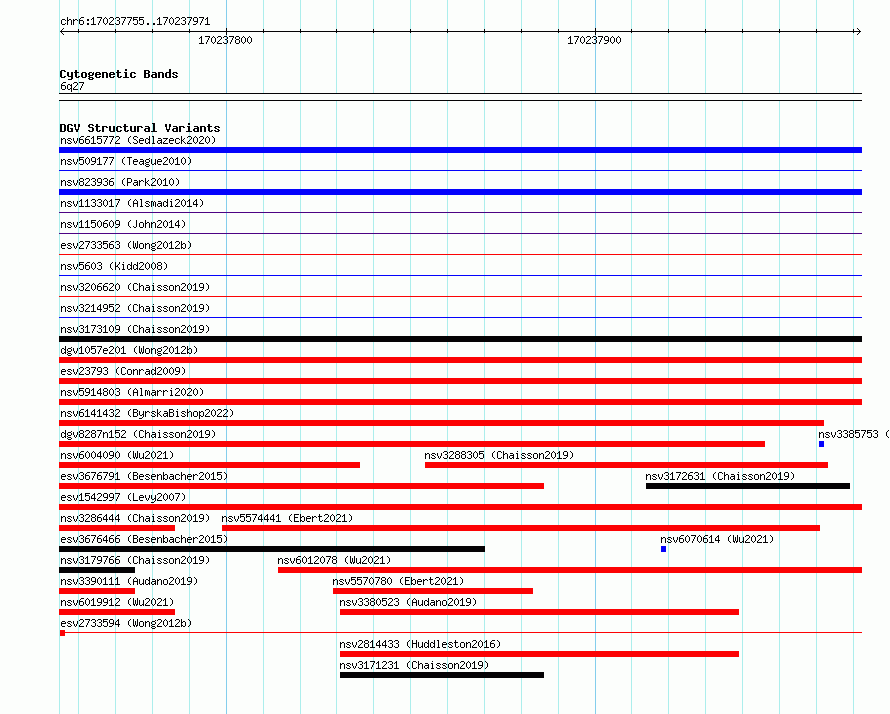Click the black nsv3171231 variant bar
This screenshot has height=714, width=890.
point(442,675)
